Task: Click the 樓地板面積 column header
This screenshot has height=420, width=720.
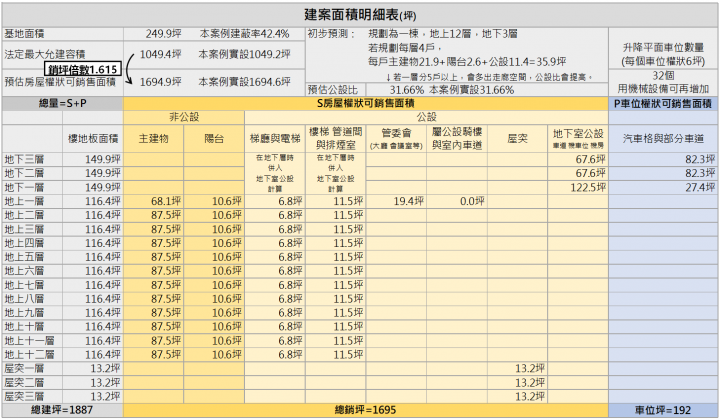Action: [x=93, y=139]
